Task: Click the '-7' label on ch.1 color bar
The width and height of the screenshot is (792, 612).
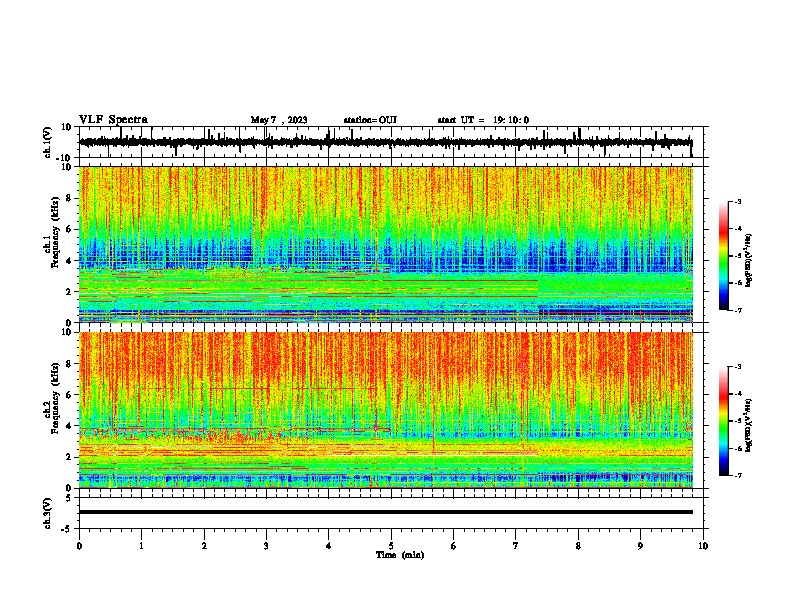Action: (x=738, y=310)
